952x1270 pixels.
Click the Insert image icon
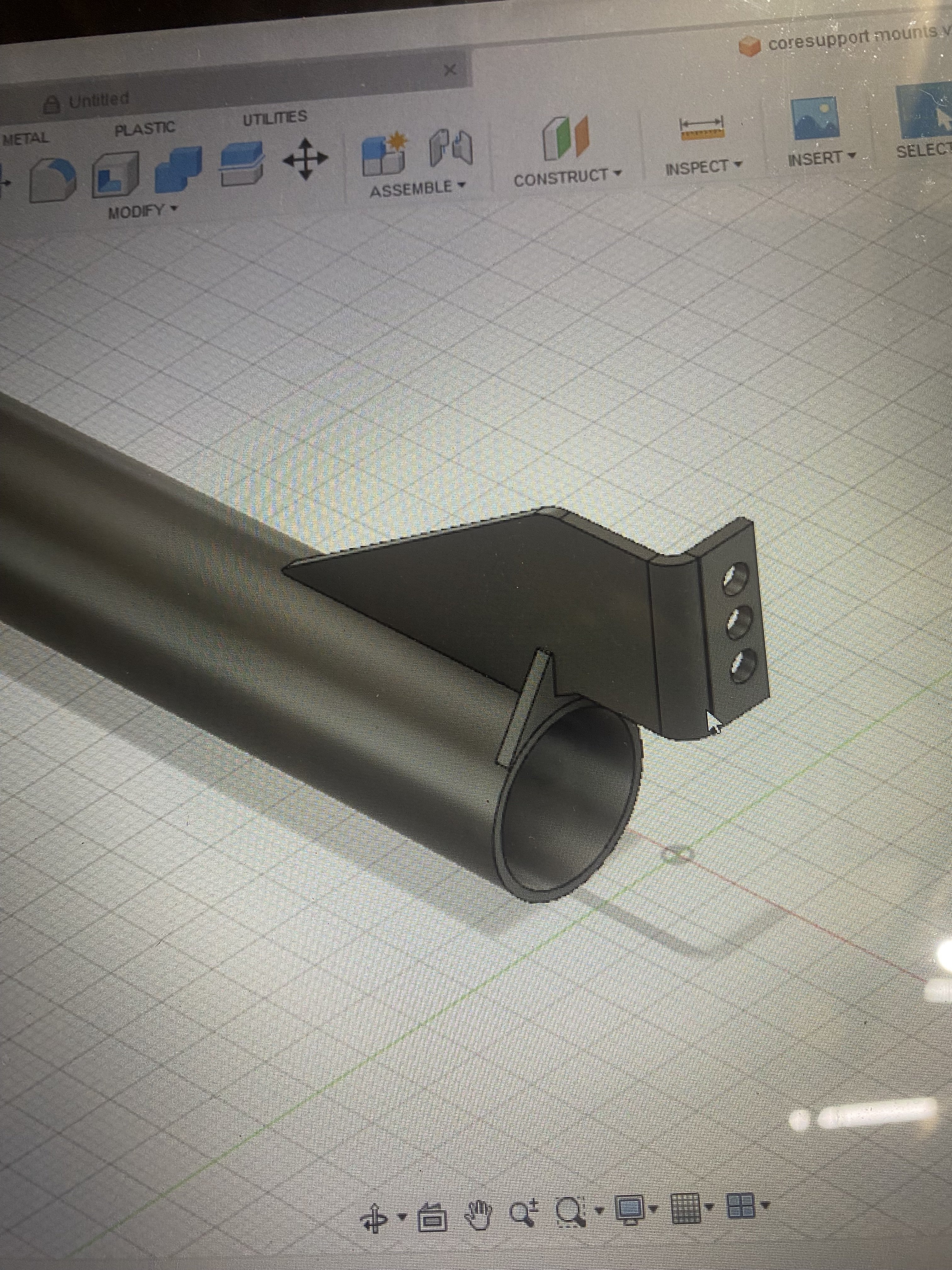click(815, 118)
